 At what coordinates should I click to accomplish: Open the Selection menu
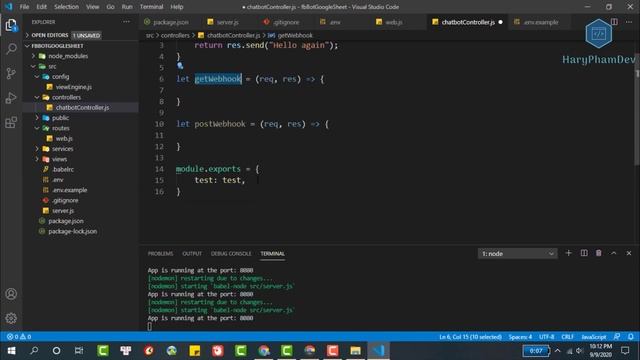click(66, 7)
